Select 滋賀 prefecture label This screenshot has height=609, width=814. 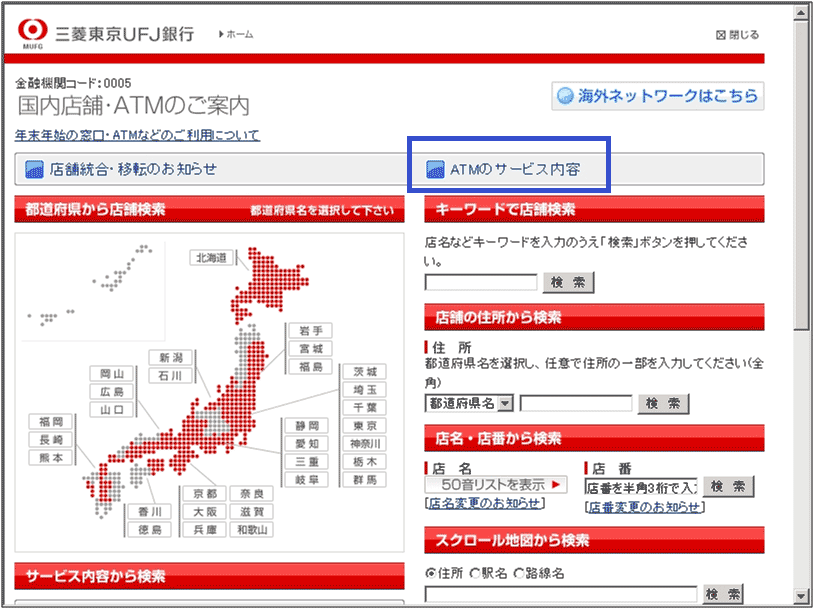coord(252,511)
